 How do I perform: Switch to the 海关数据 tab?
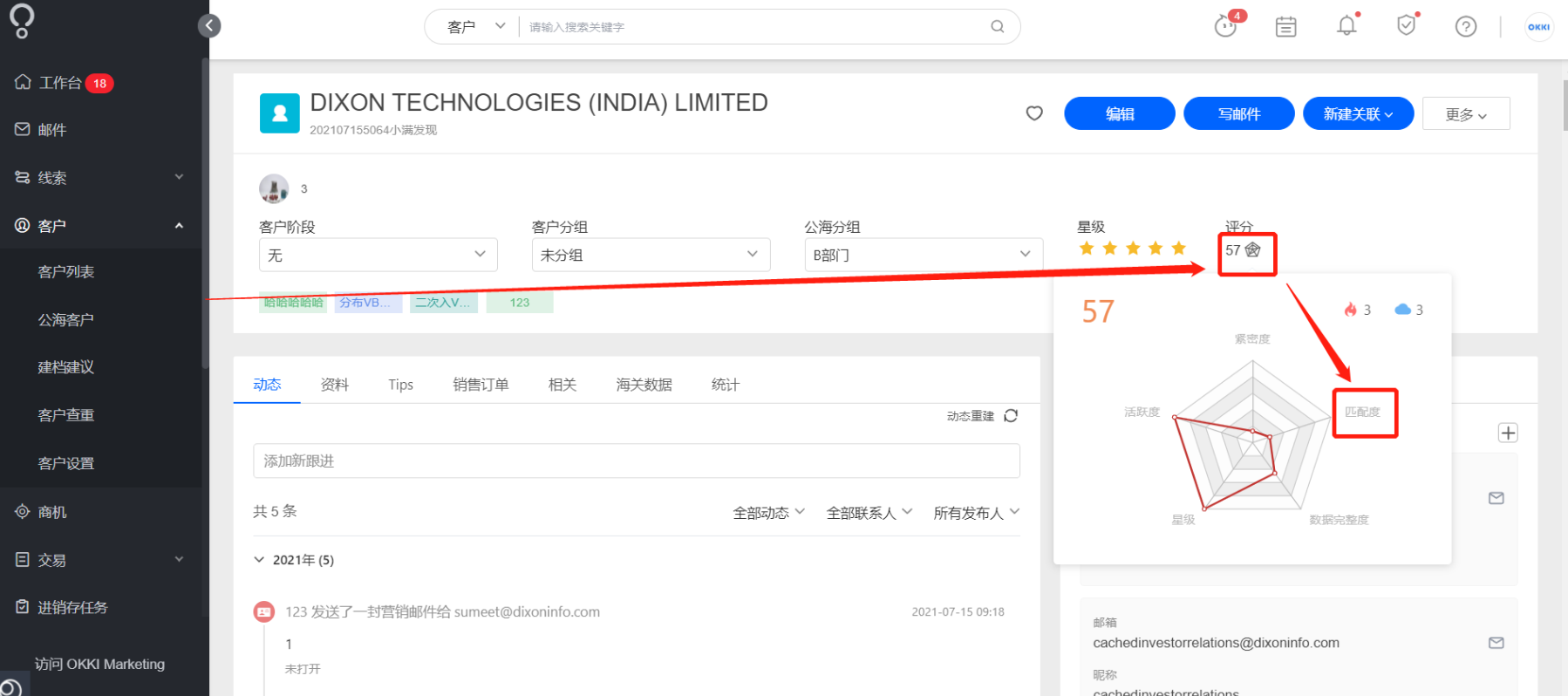tap(644, 385)
